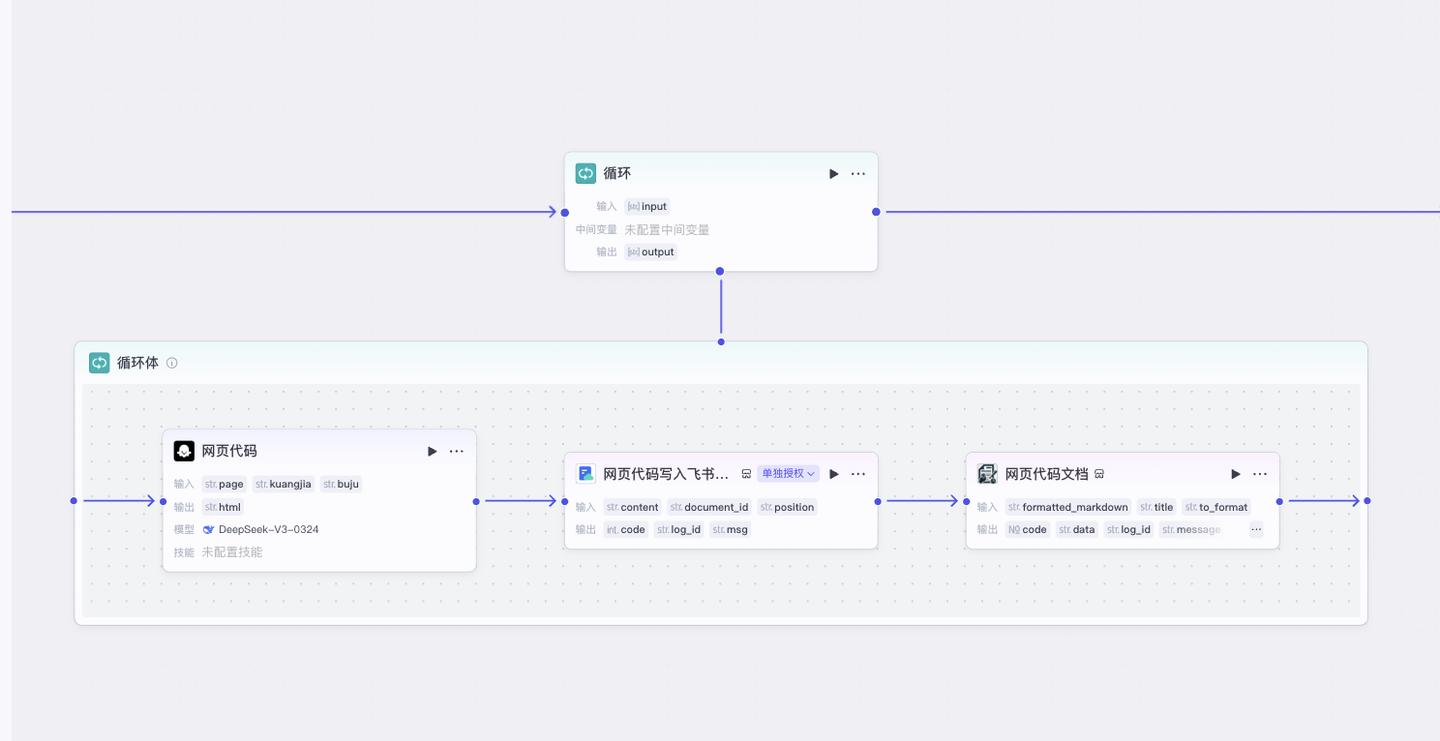
Task: Run the 网页代码 node
Action: click(432, 451)
